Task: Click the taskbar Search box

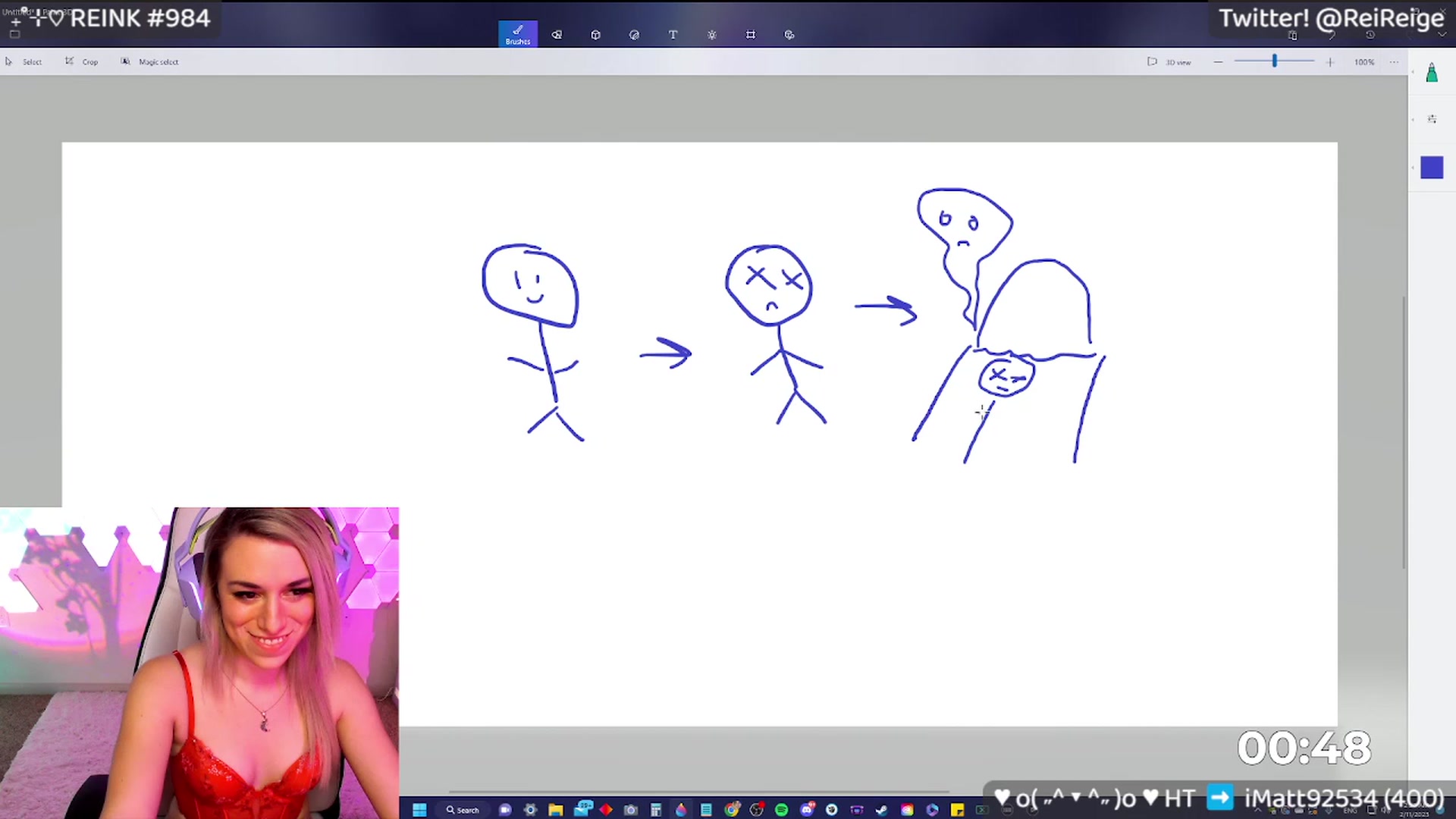Action: tap(463, 810)
